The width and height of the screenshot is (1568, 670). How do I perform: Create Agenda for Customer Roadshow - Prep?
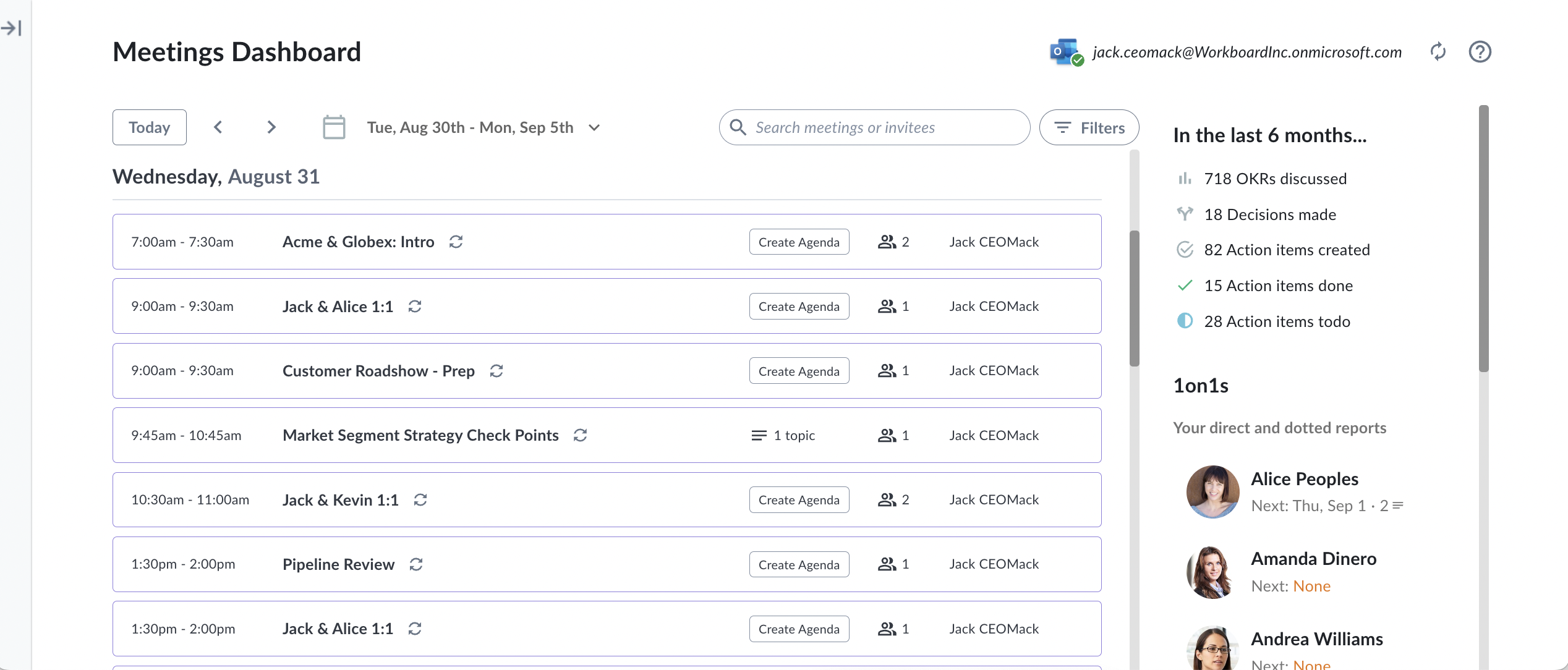tap(799, 371)
